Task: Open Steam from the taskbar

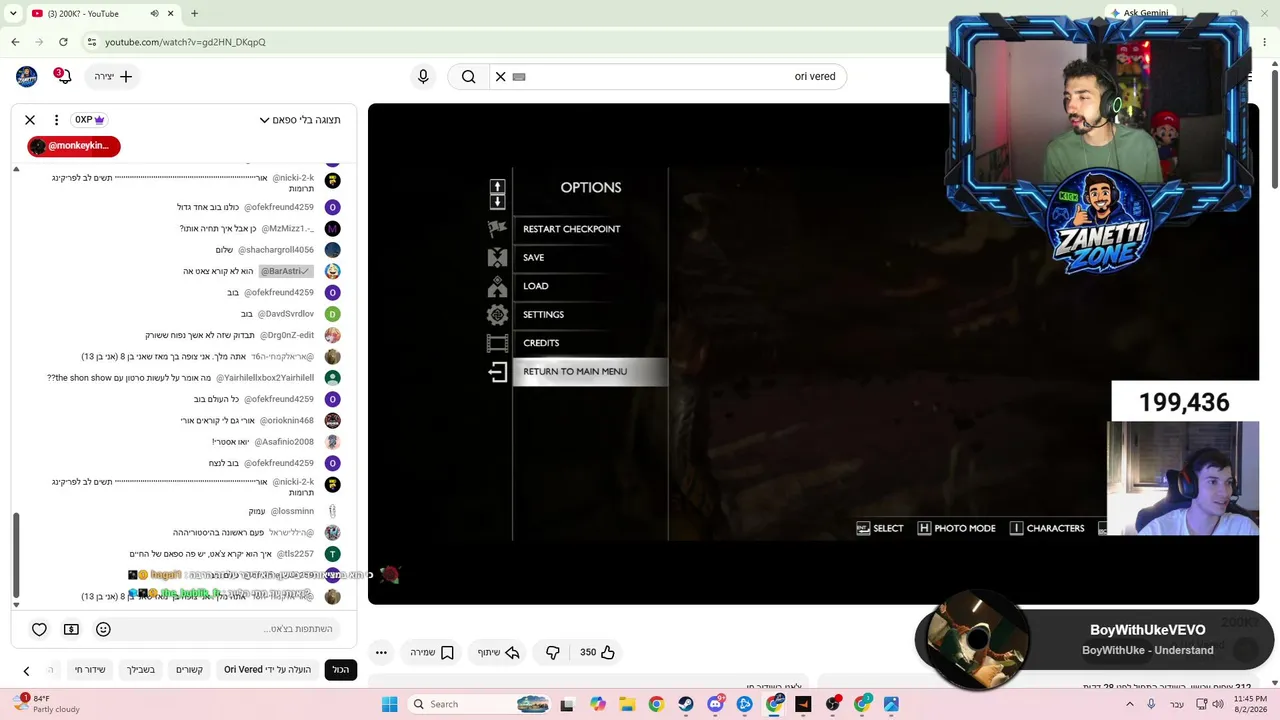Action: [685, 704]
